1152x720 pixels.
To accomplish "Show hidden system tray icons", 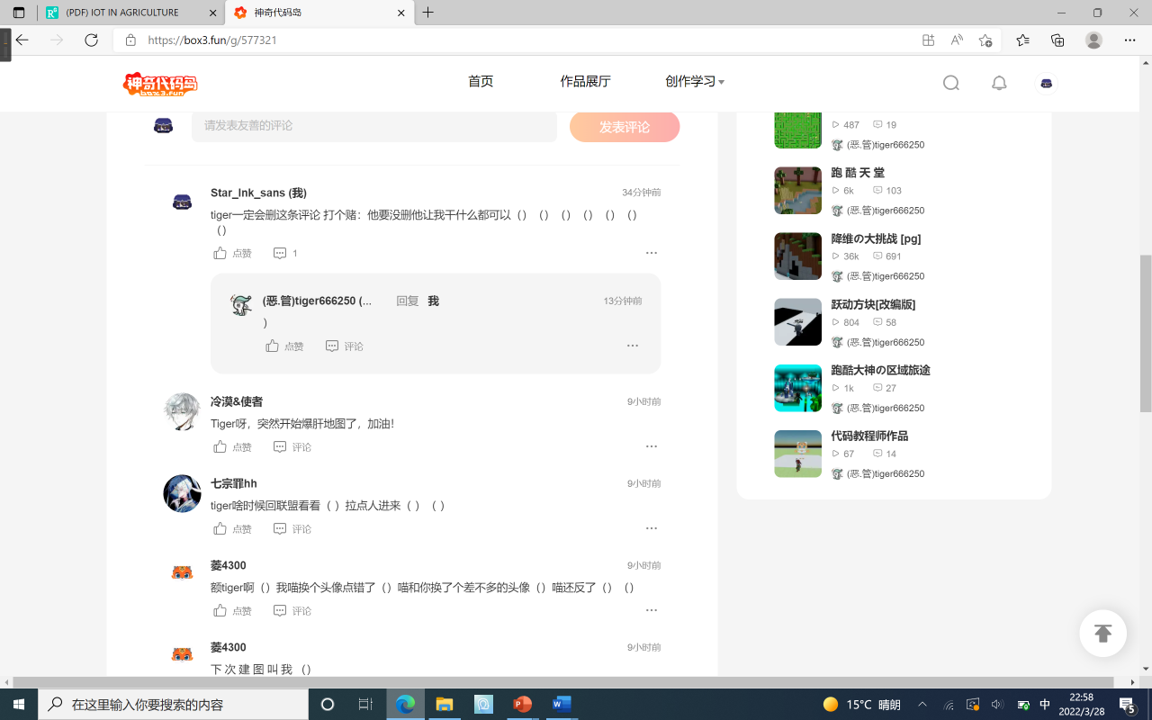I will [x=923, y=705].
